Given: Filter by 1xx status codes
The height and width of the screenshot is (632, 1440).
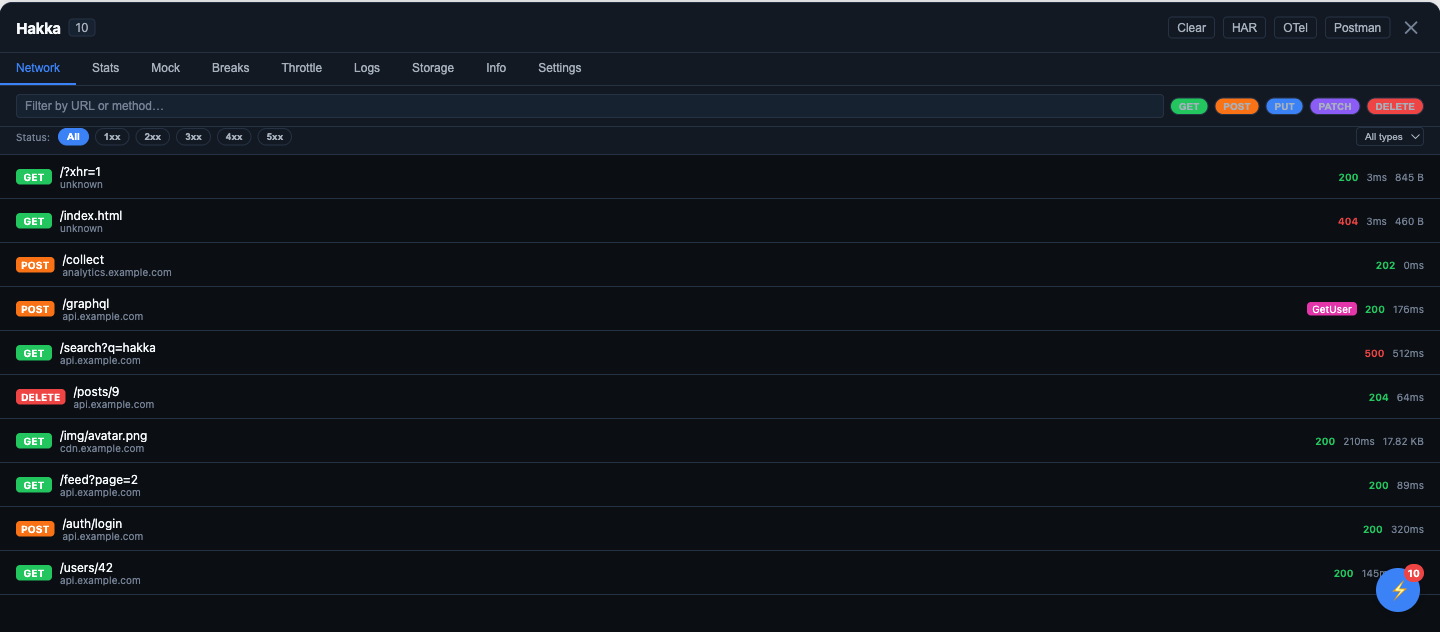Looking at the screenshot, I should 112,137.
